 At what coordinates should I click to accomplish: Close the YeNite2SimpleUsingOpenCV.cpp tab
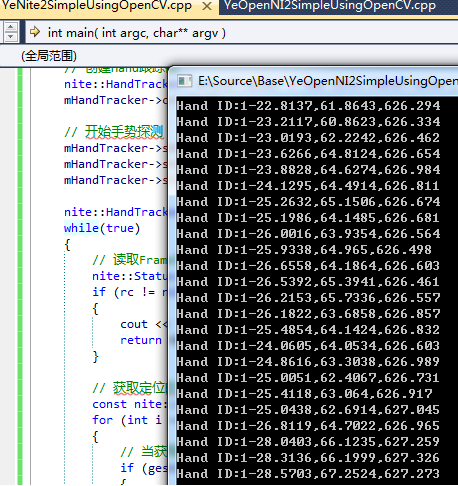[x=207, y=6]
